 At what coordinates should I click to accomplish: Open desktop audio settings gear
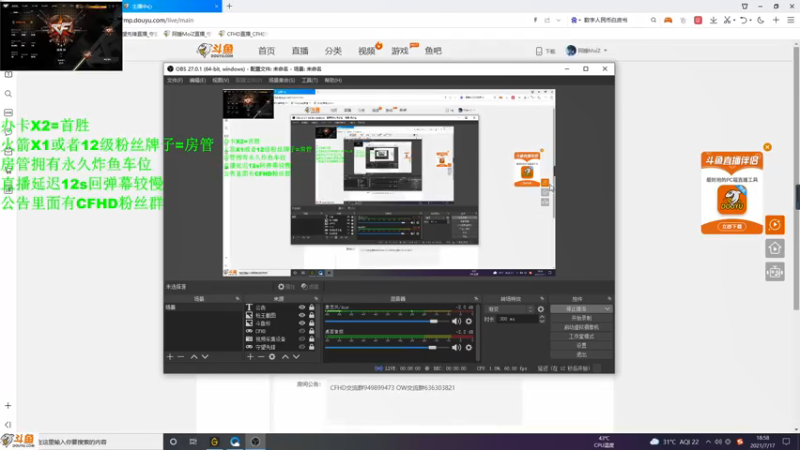pos(468,347)
